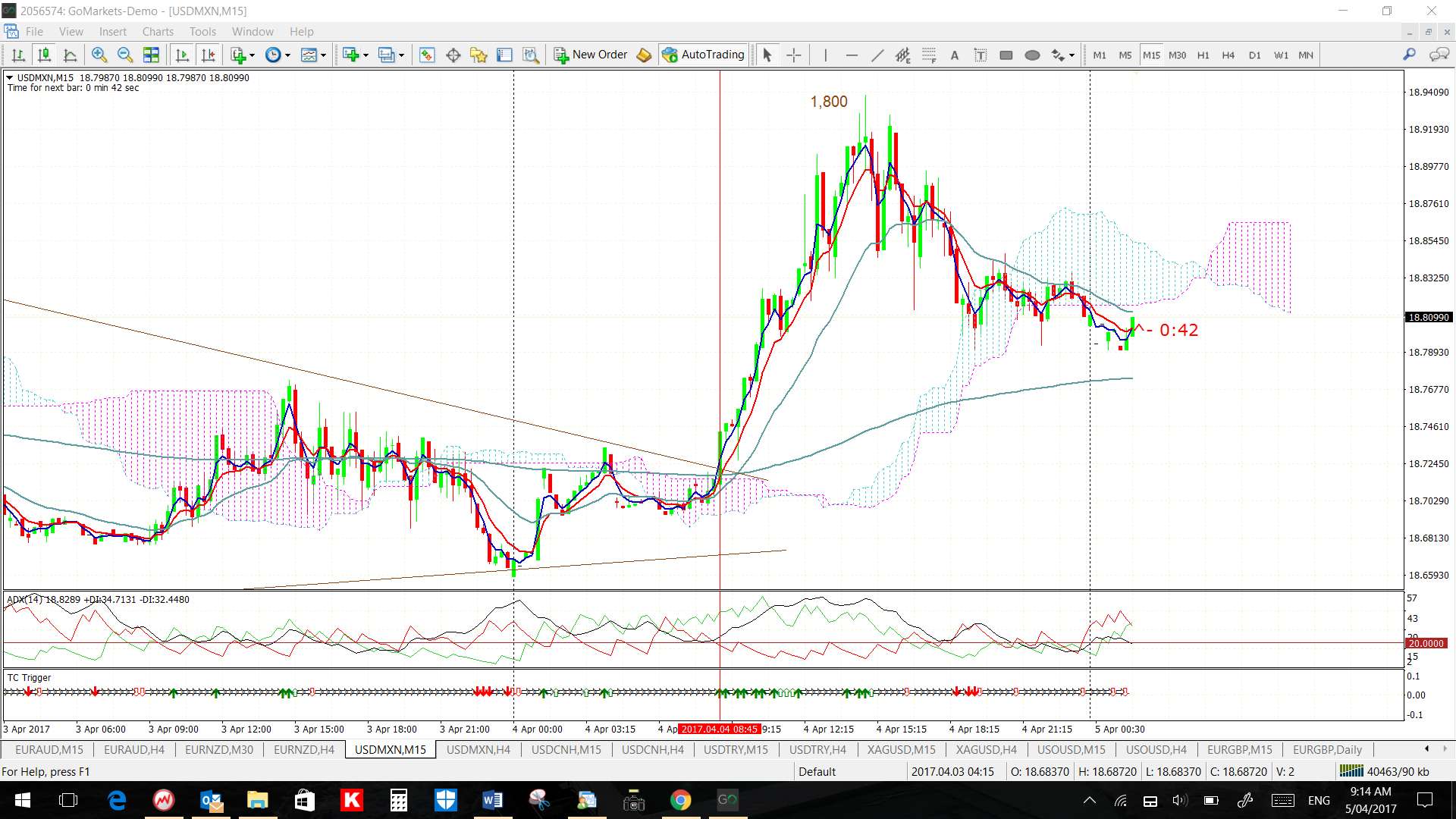The image size is (1456, 819).
Task: Switch to W1 timeframe
Action: pos(1281,55)
